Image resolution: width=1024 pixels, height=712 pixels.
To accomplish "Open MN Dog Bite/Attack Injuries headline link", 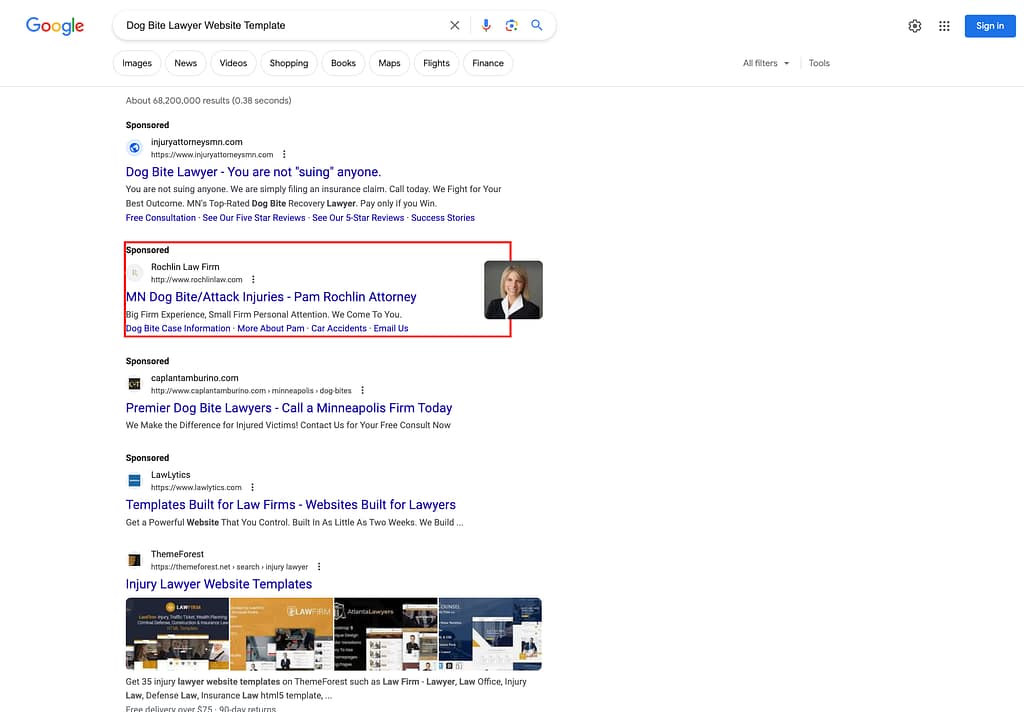I will (271, 297).
